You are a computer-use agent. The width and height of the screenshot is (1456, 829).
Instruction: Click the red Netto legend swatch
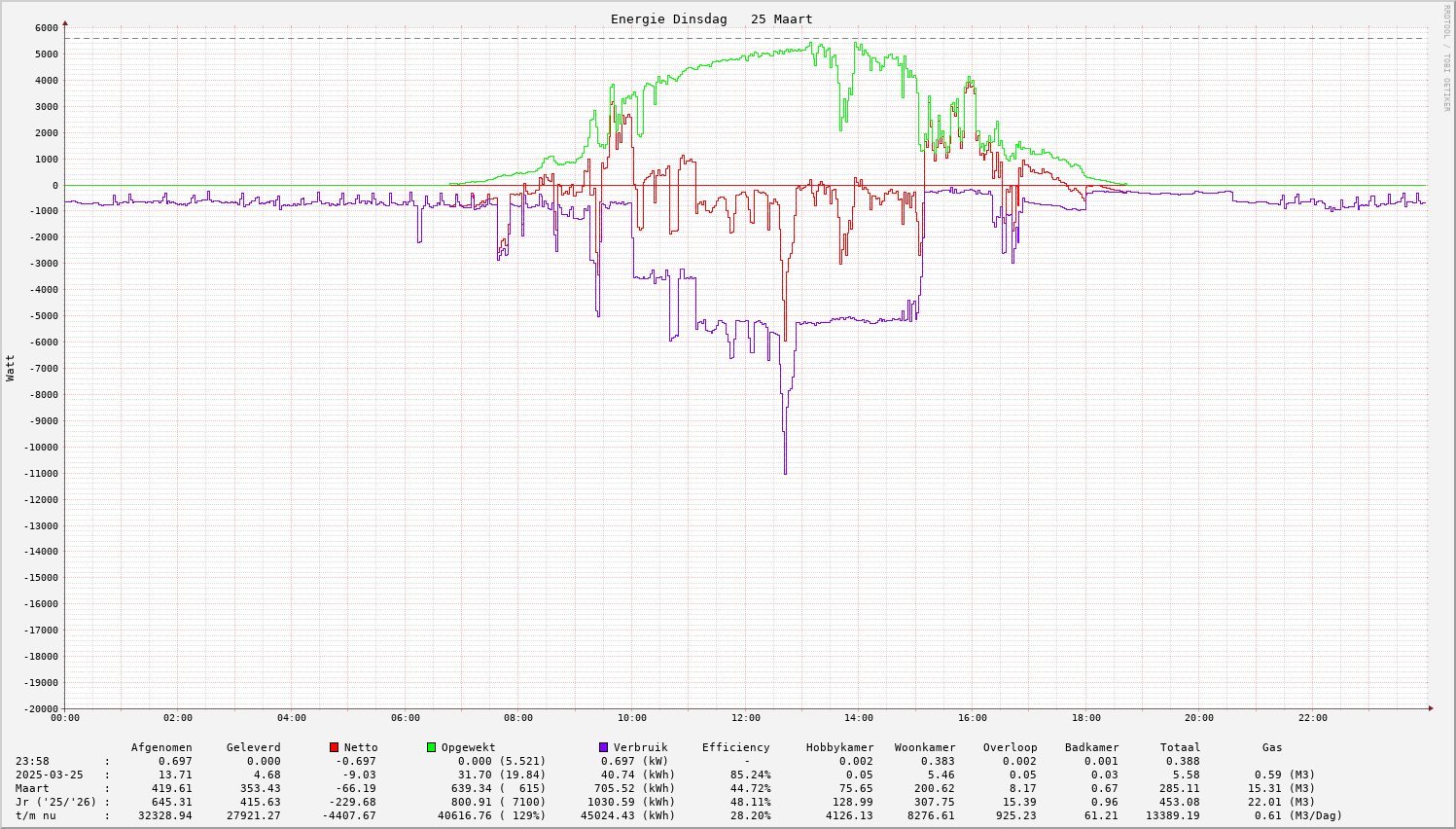pyautogui.click(x=334, y=747)
